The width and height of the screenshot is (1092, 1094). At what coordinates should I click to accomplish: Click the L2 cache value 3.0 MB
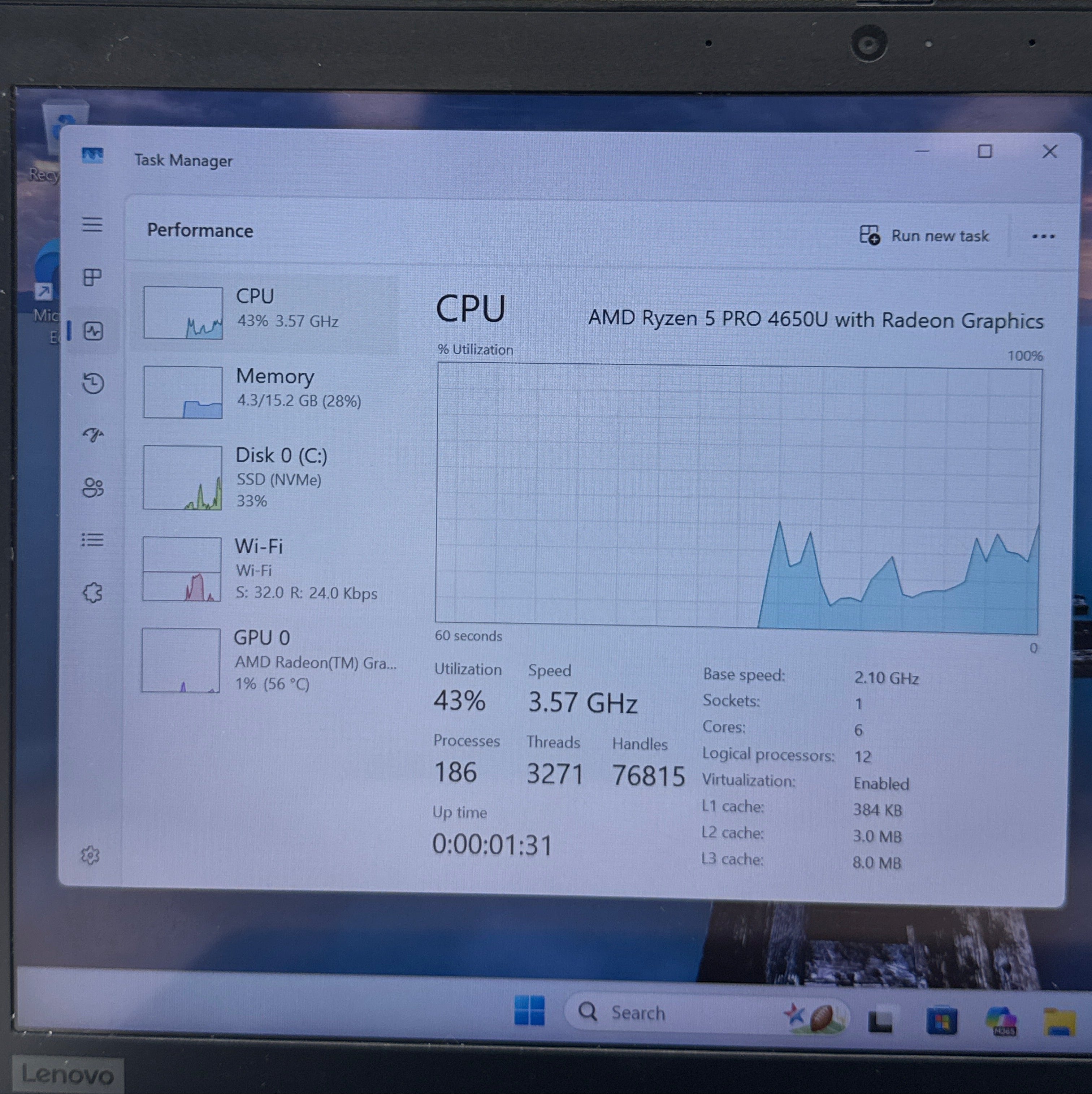(x=877, y=836)
